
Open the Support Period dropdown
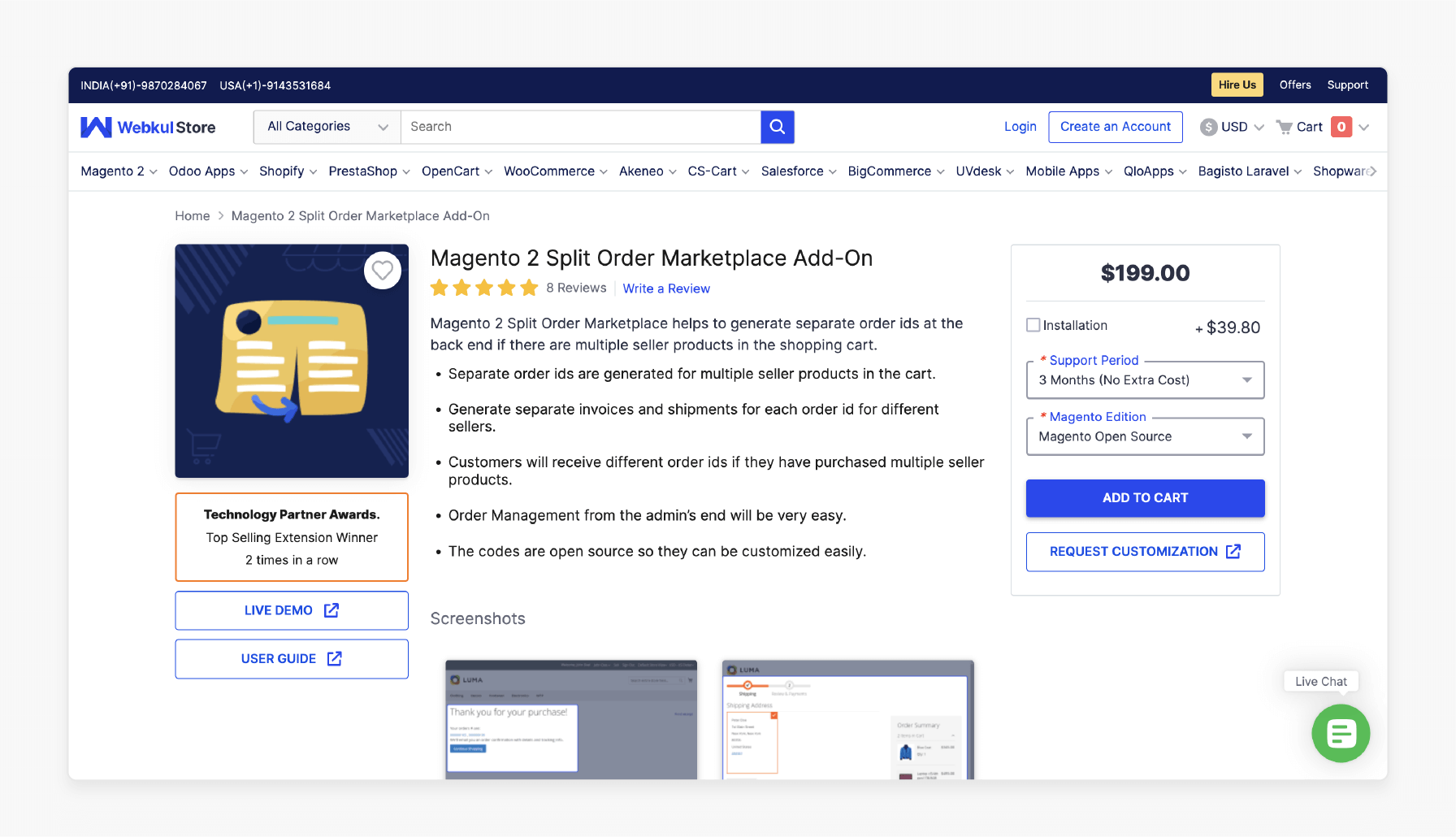point(1145,379)
